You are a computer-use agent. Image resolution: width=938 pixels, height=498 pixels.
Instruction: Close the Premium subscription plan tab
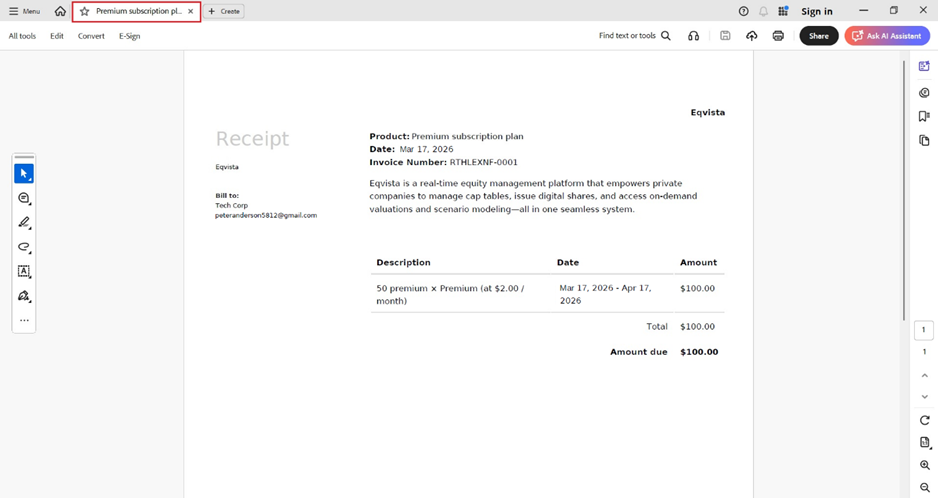pyautogui.click(x=190, y=11)
